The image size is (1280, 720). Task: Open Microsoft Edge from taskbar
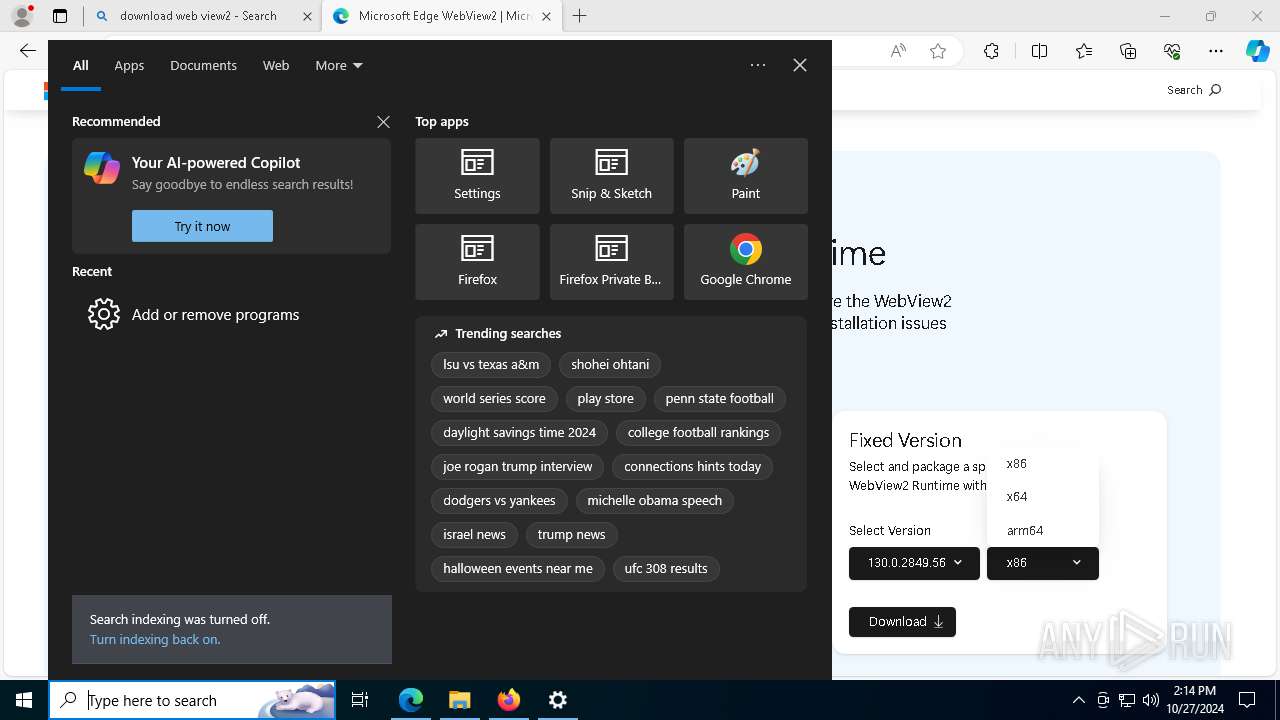click(x=411, y=700)
